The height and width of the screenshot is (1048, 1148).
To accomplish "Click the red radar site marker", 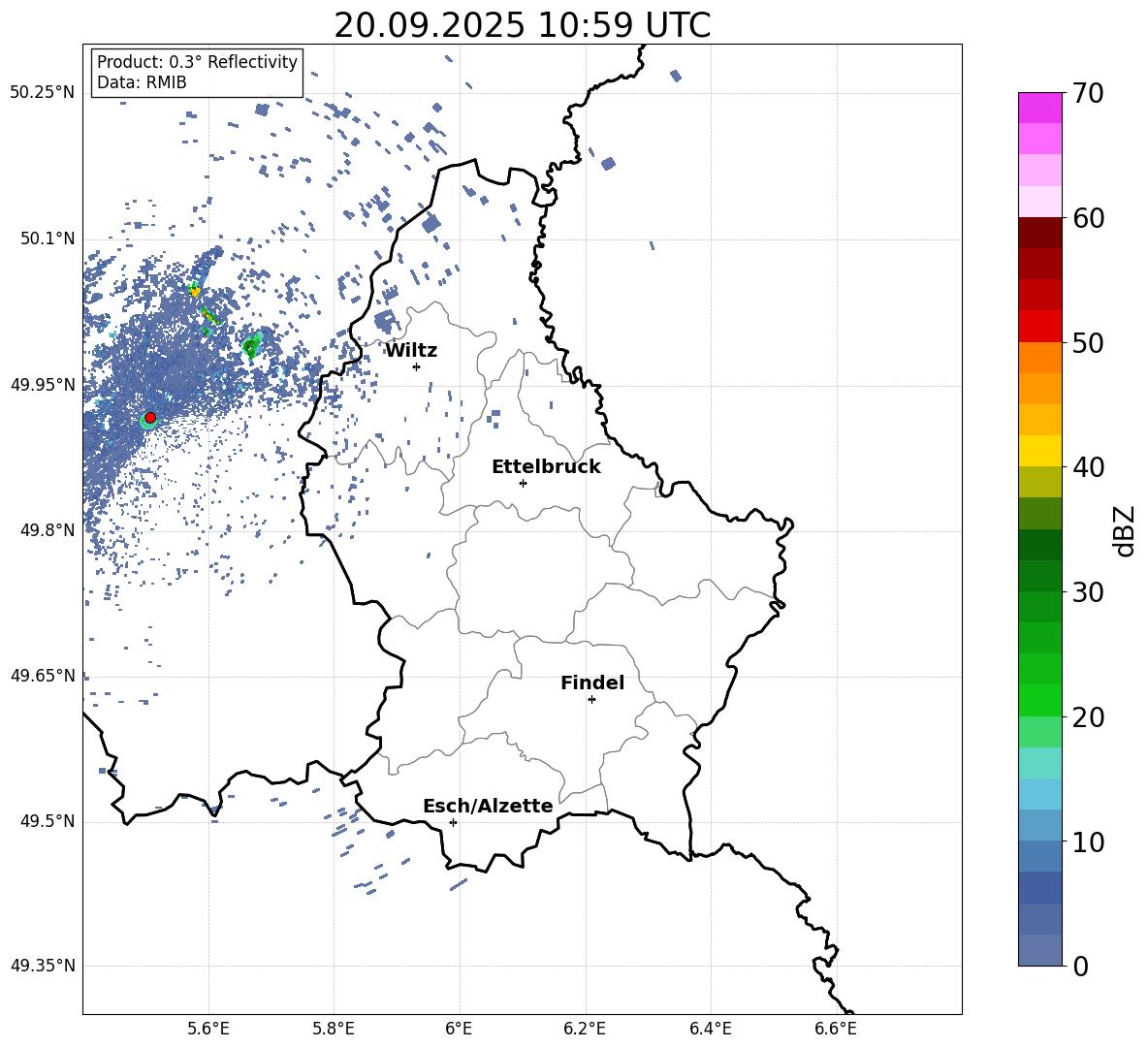I will (150, 418).
